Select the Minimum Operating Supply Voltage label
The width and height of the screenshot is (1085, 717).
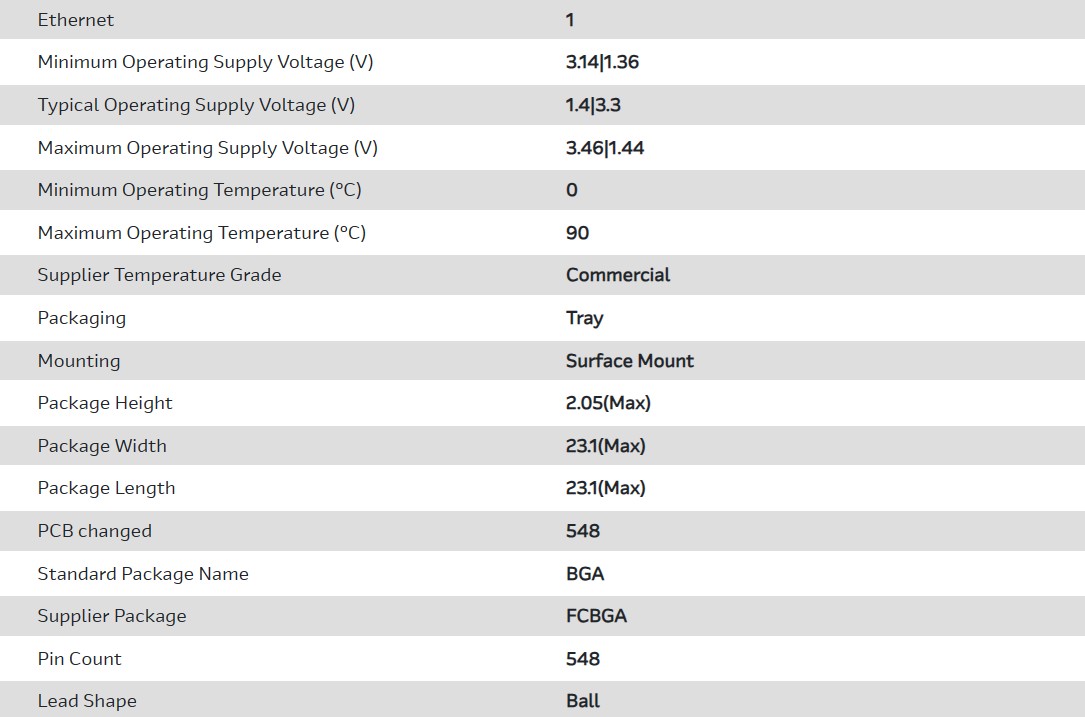click(205, 62)
